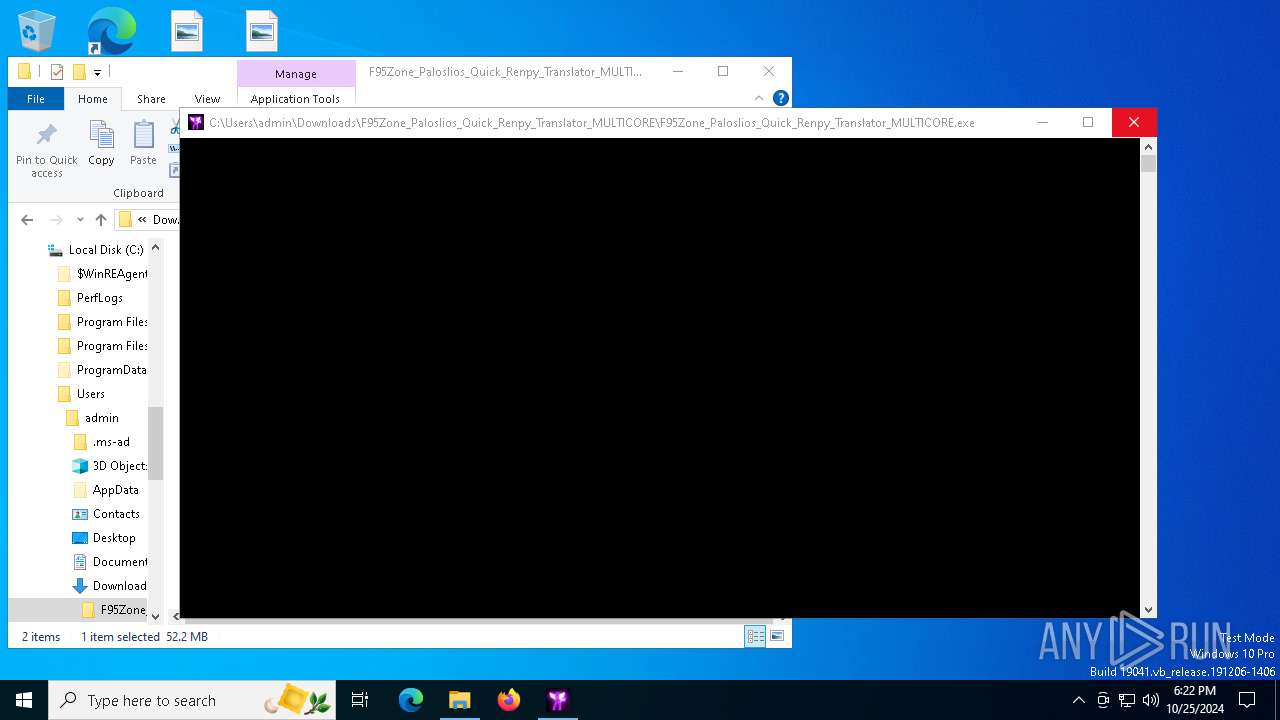Open the Recycle Bin desktop icon
The image size is (1280, 720).
[x=37, y=31]
